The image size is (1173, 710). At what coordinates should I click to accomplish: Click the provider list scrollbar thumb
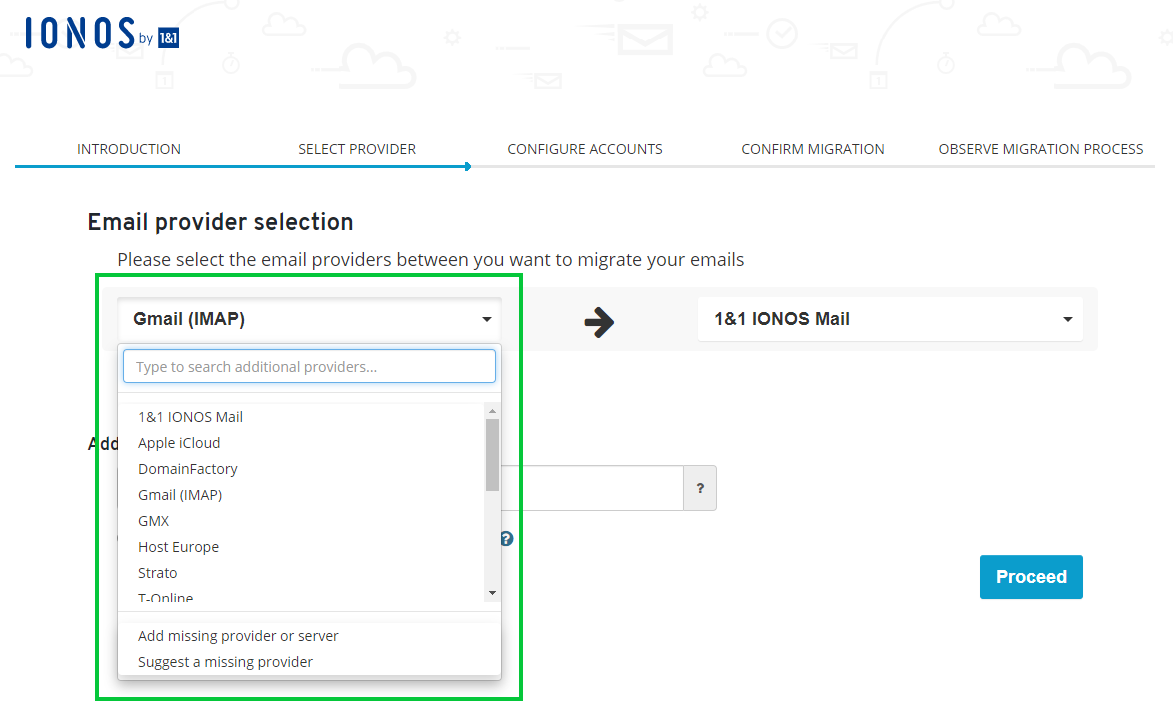coord(492,454)
